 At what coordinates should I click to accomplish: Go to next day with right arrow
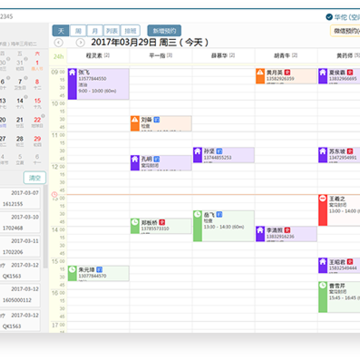(80, 43)
